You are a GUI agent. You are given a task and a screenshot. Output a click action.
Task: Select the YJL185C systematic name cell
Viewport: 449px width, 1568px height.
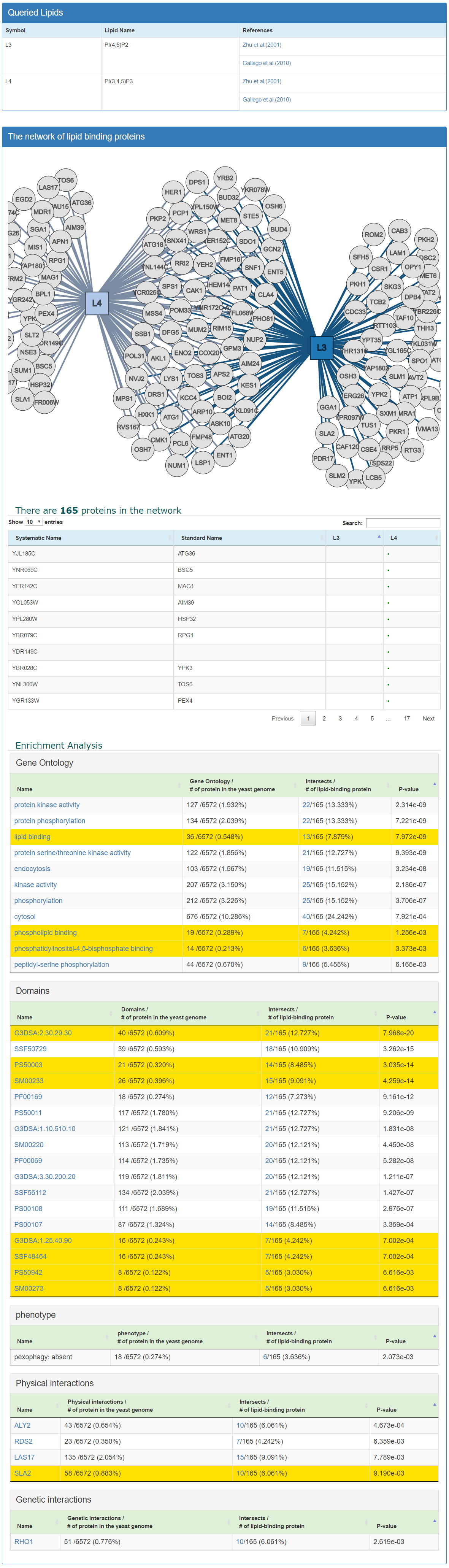click(x=90, y=554)
